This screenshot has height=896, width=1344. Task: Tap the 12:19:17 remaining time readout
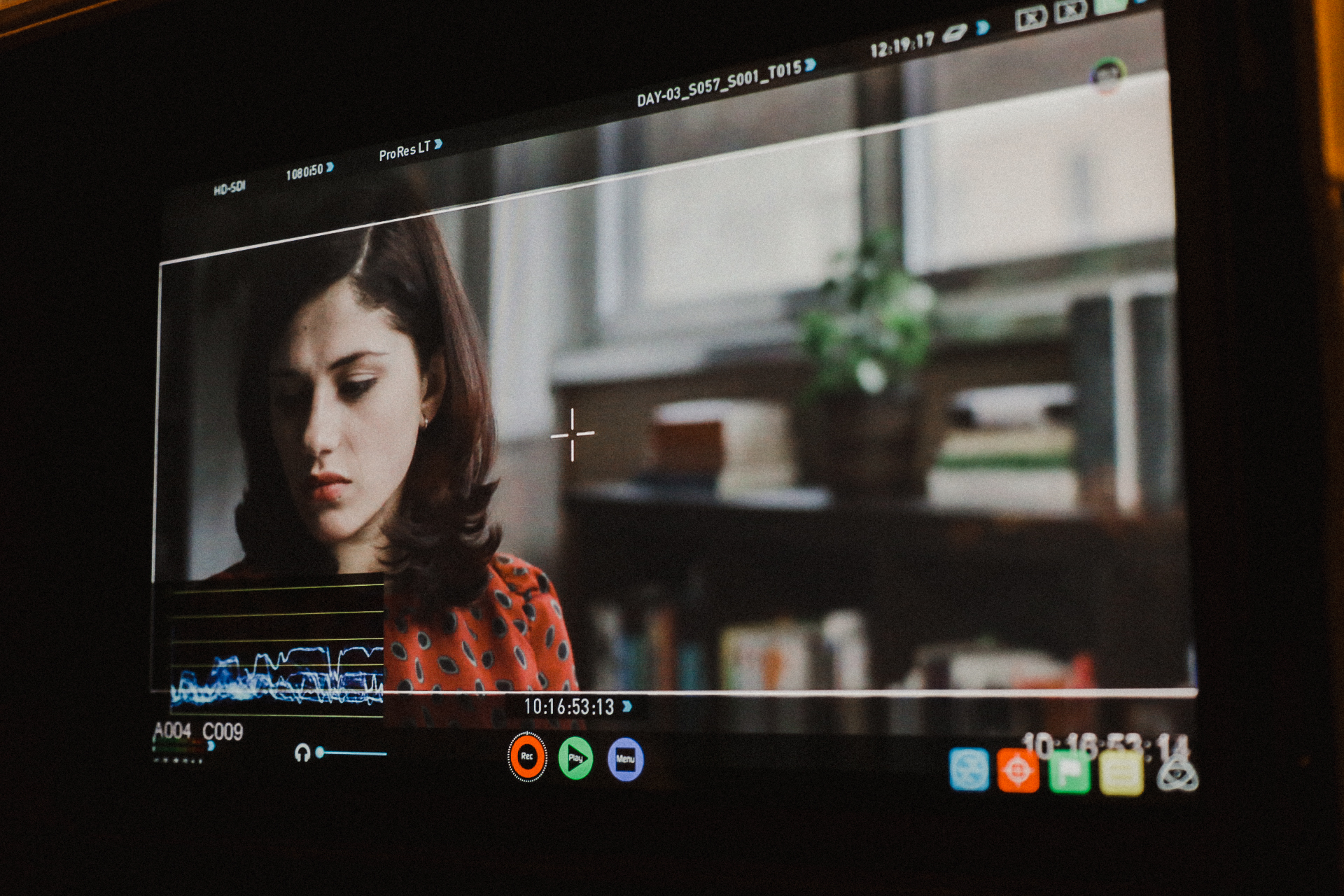902,45
